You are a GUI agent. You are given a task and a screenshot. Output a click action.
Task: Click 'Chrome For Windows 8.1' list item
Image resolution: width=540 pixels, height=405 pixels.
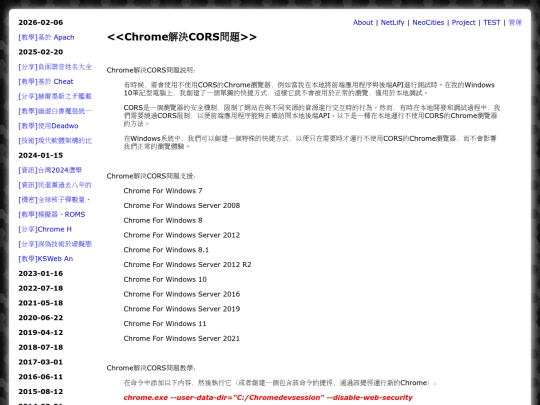[x=166, y=250]
